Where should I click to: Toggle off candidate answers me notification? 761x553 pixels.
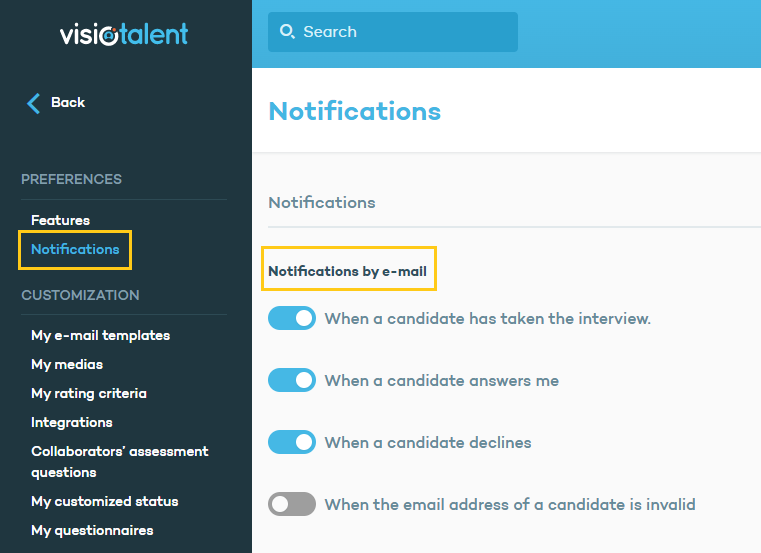(x=292, y=381)
